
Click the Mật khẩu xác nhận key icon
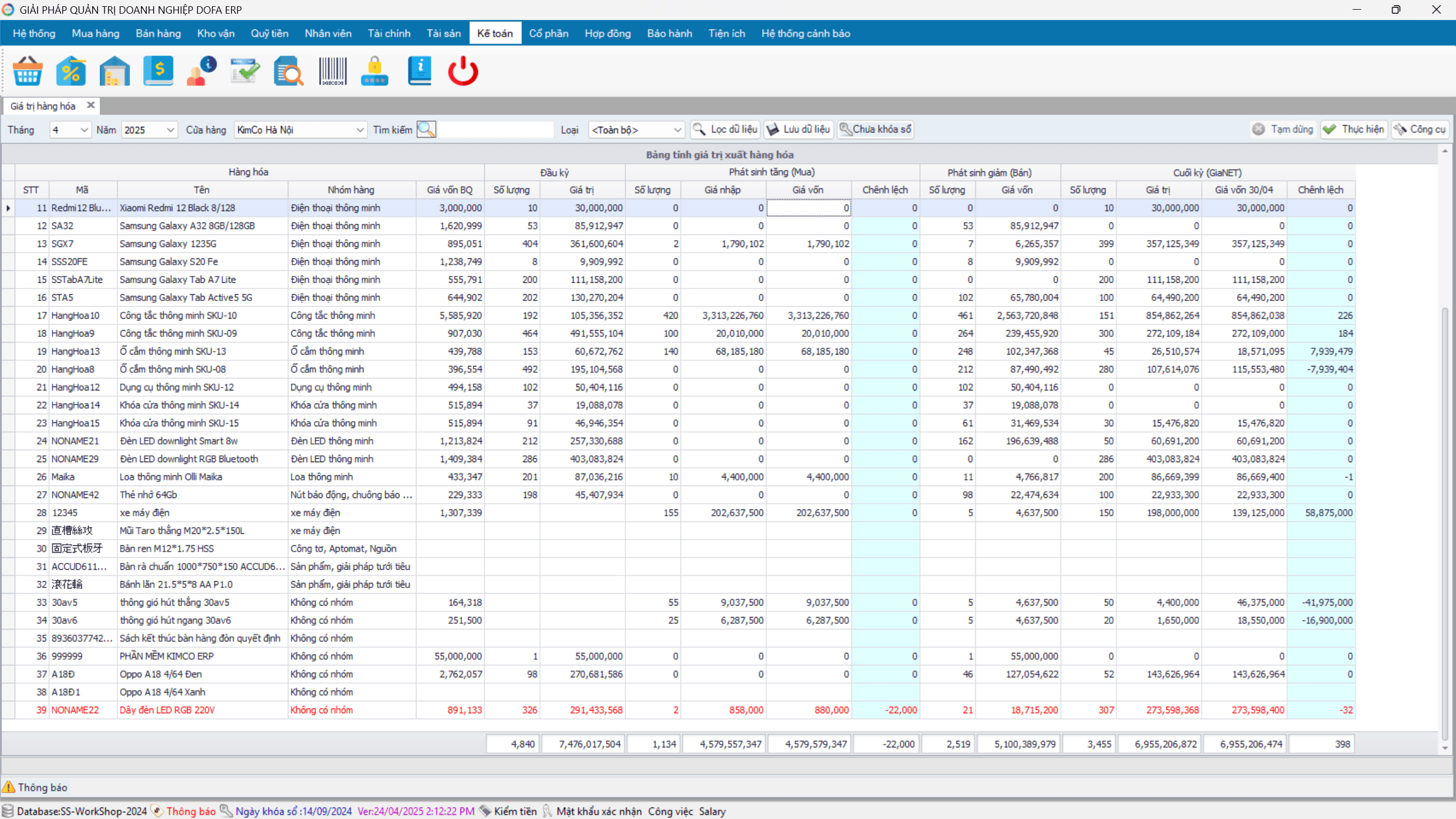coord(547,811)
